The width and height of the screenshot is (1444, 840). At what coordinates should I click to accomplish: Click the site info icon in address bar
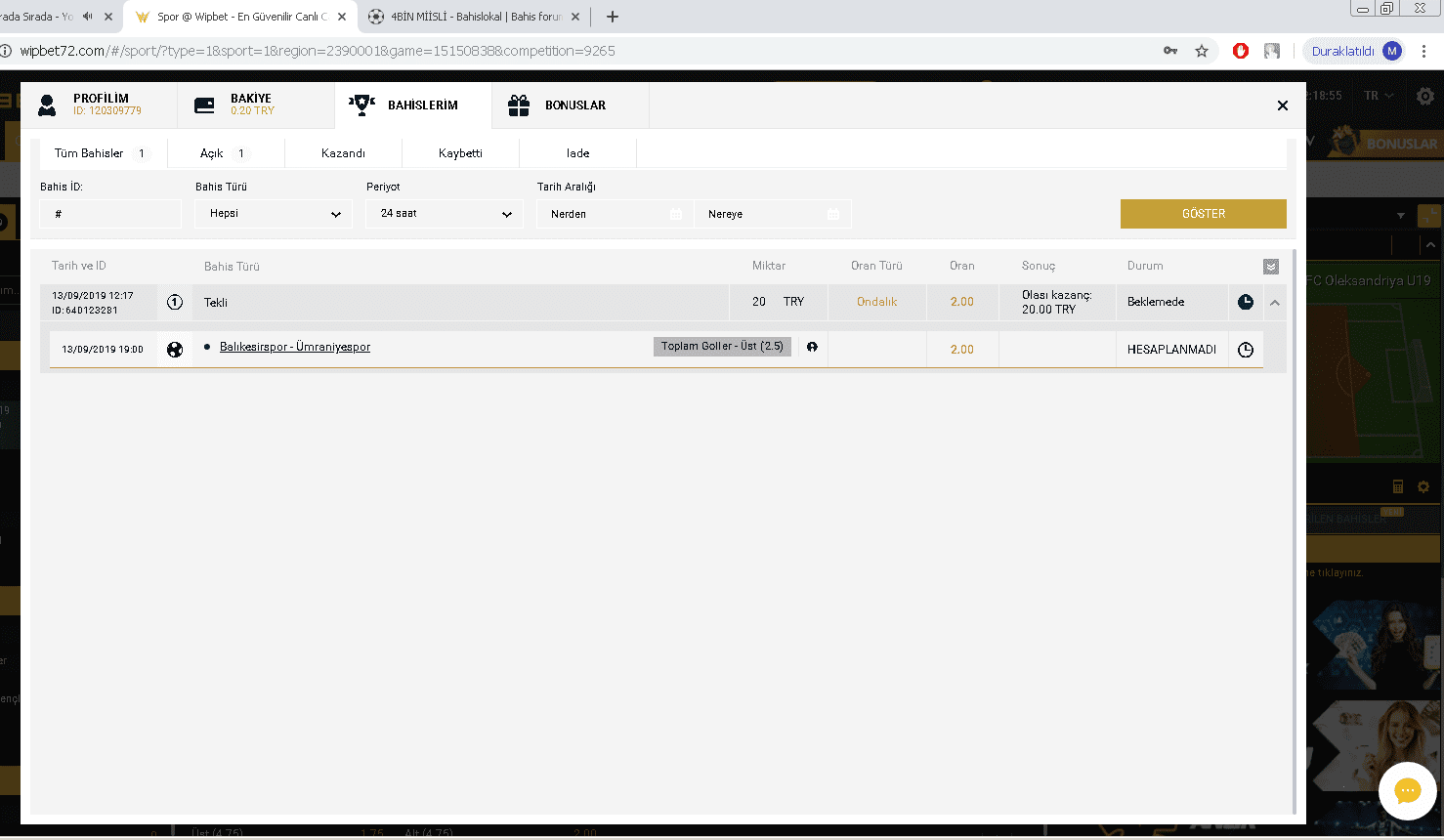click(5, 51)
